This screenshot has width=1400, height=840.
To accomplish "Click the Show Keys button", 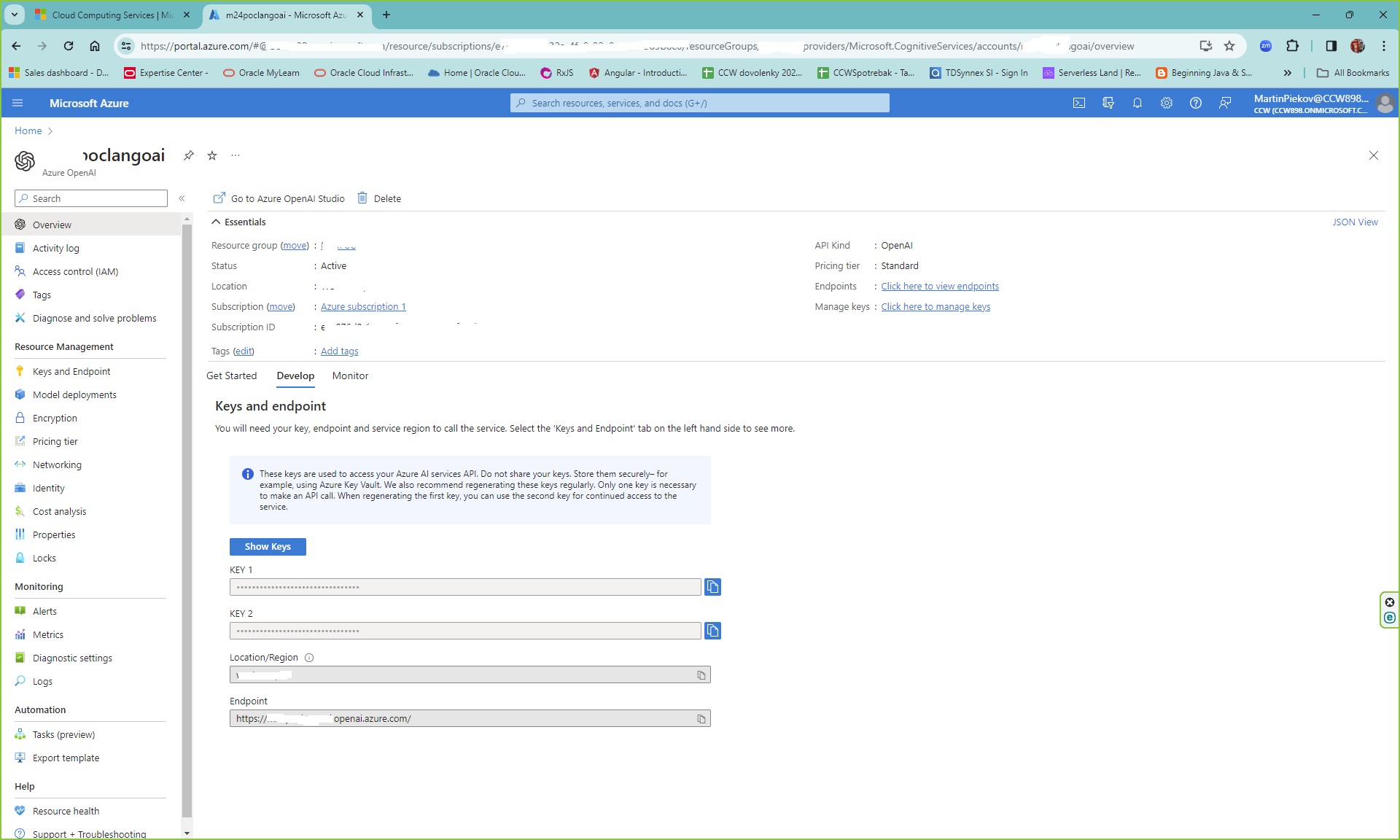I will click(268, 547).
